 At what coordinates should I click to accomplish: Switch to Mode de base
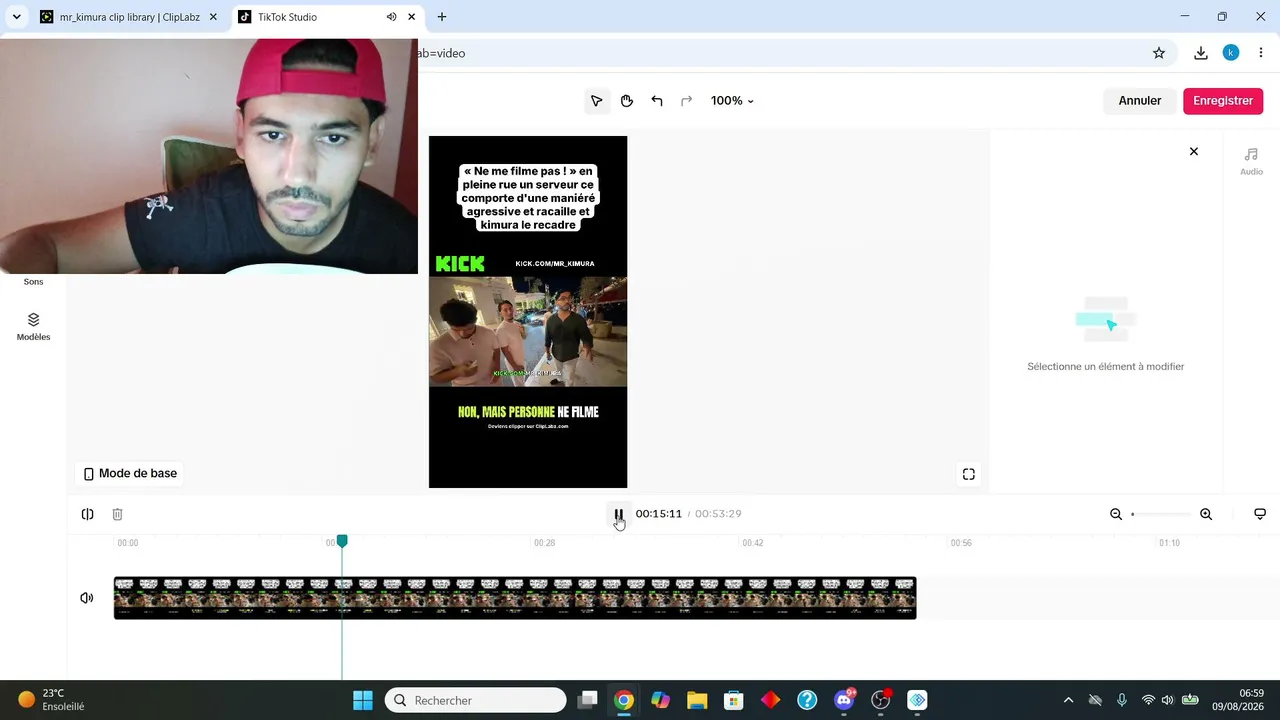tap(130, 473)
